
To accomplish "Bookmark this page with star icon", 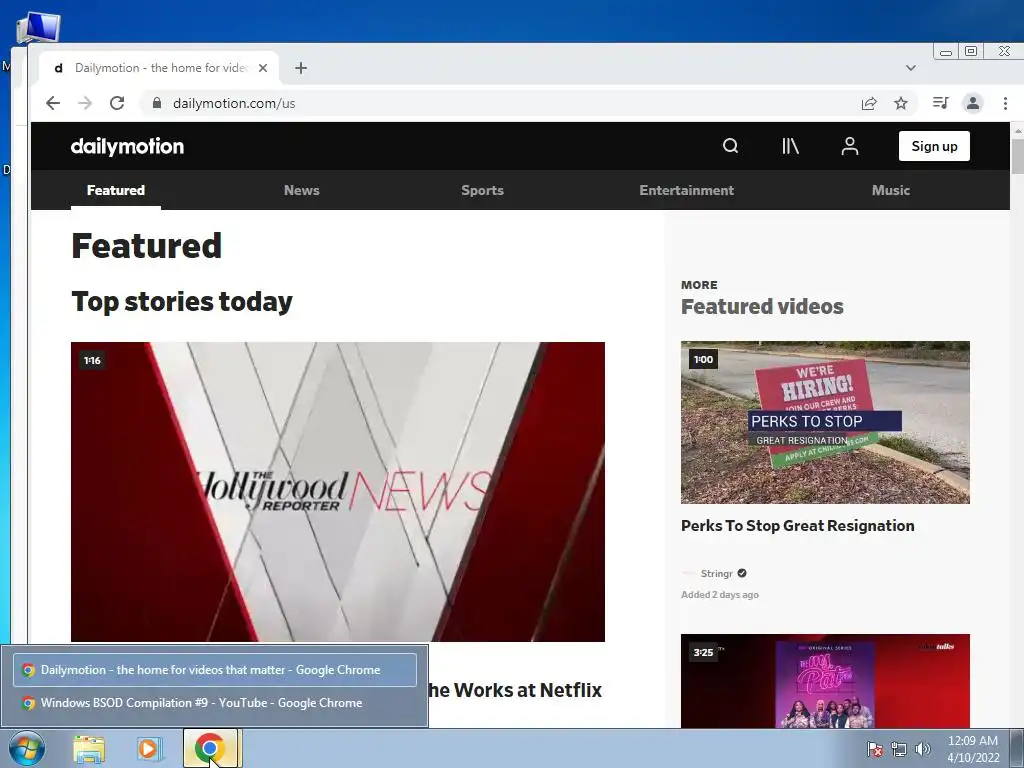I will click(901, 103).
